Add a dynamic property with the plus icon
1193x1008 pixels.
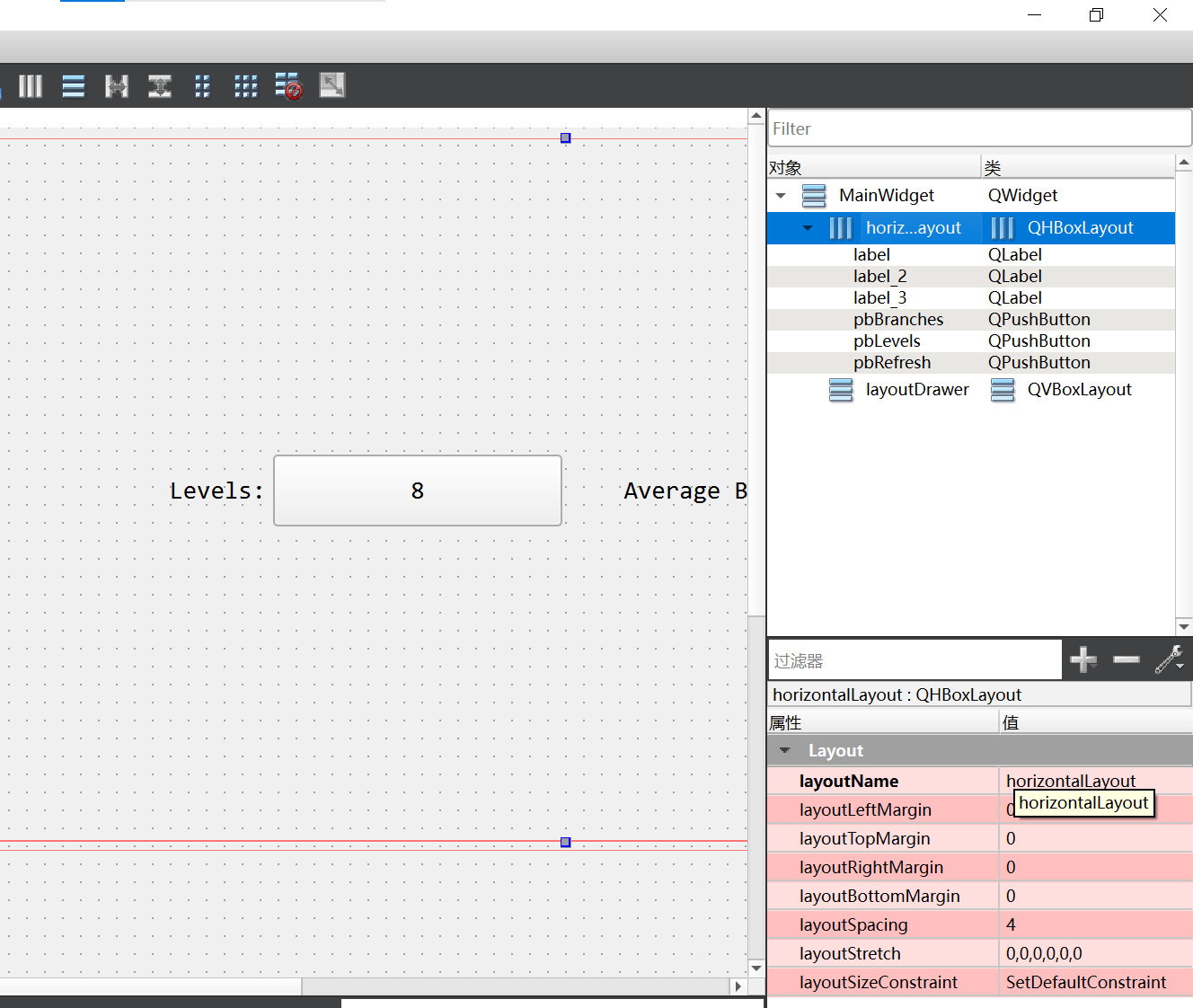pos(1083,659)
